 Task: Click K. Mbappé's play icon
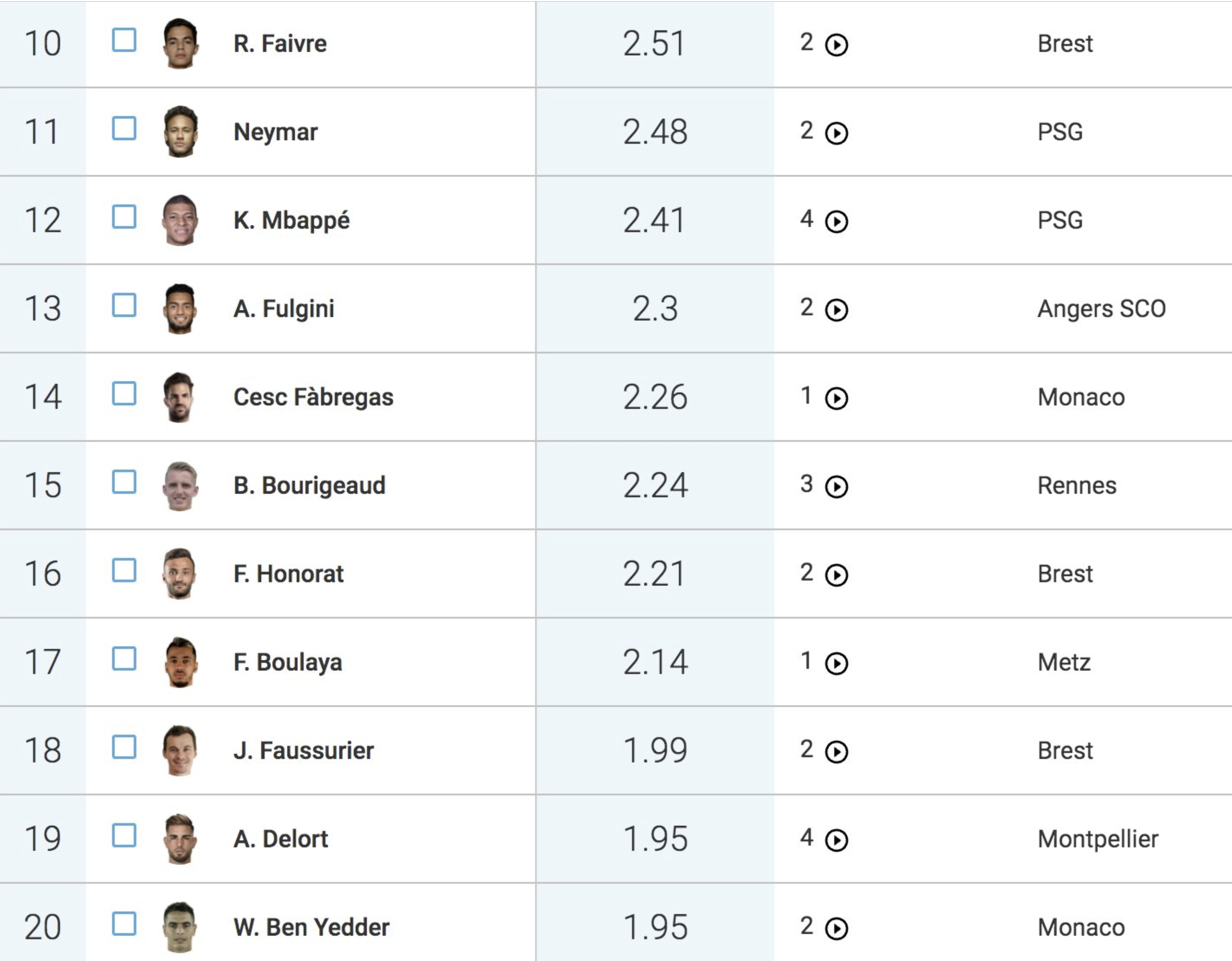pyautogui.click(x=836, y=221)
